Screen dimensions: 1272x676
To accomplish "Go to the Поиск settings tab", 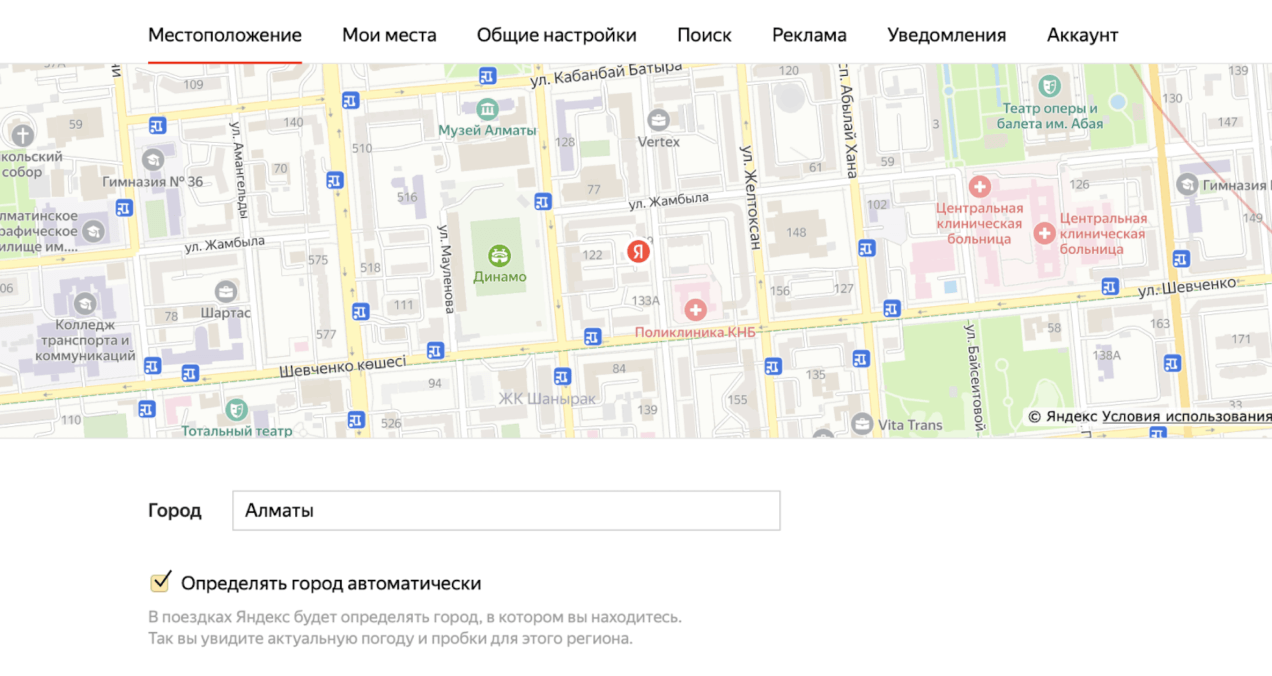I will pyautogui.click(x=704, y=35).
